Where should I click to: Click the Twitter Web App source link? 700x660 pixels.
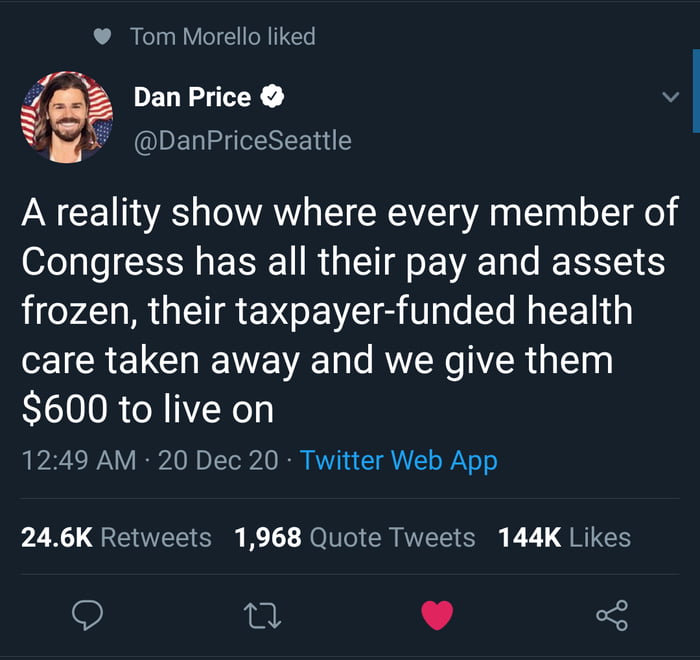(399, 461)
